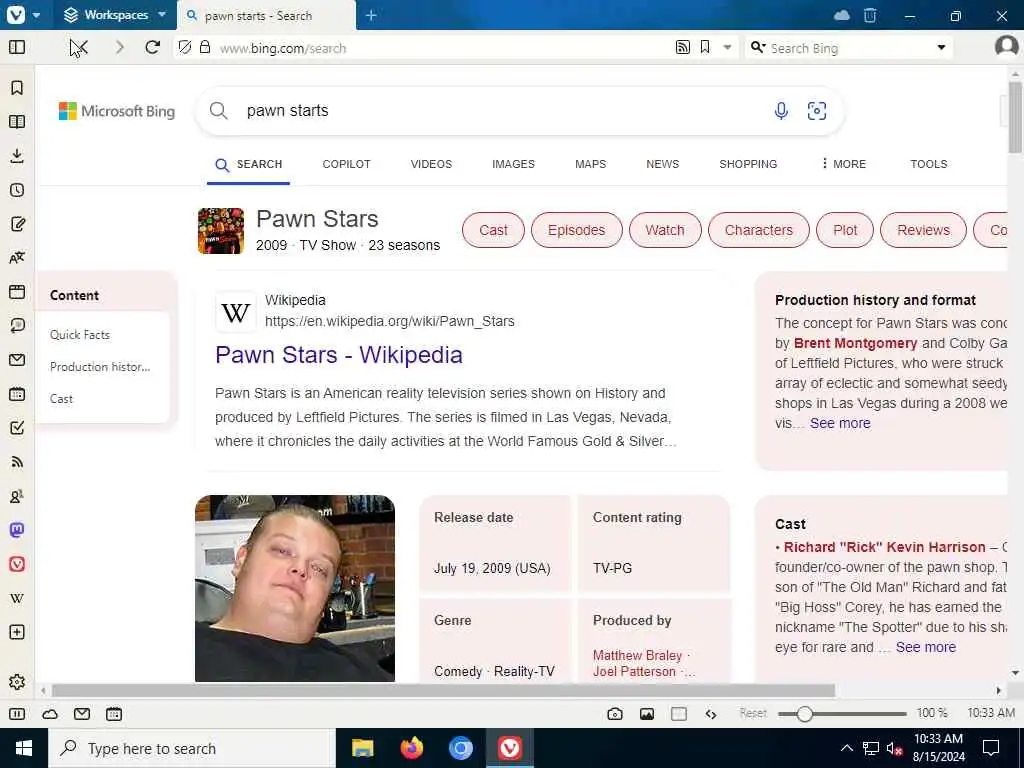Image resolution: width=1024 pixels, height=768 pixels.
Task: Open the synced tabs cloud icon
Action: point(842,15)
